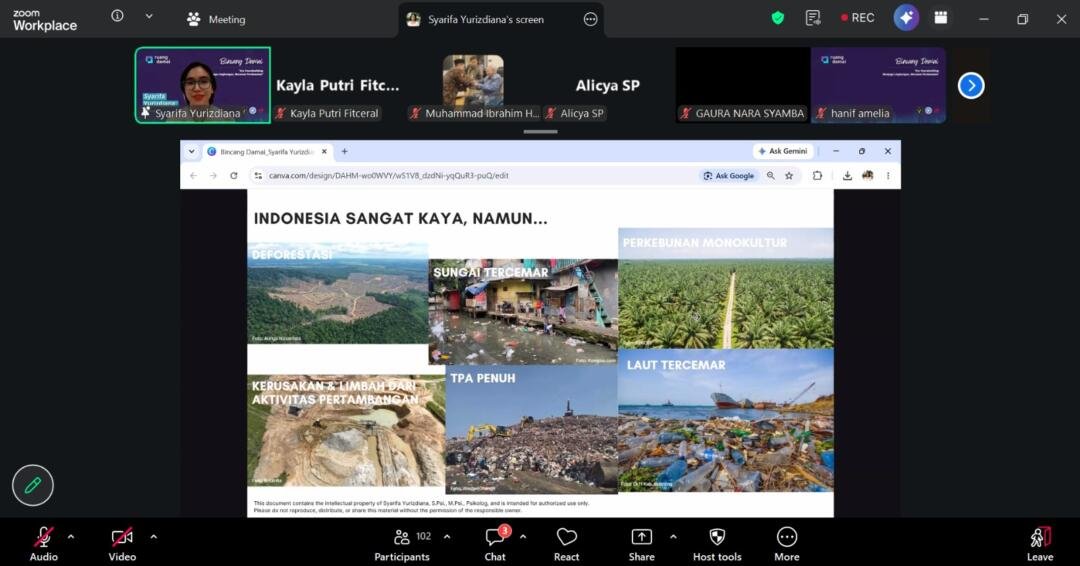
Task: Select Bincang Damai Canva browser tab
Action: click(265, 151)
